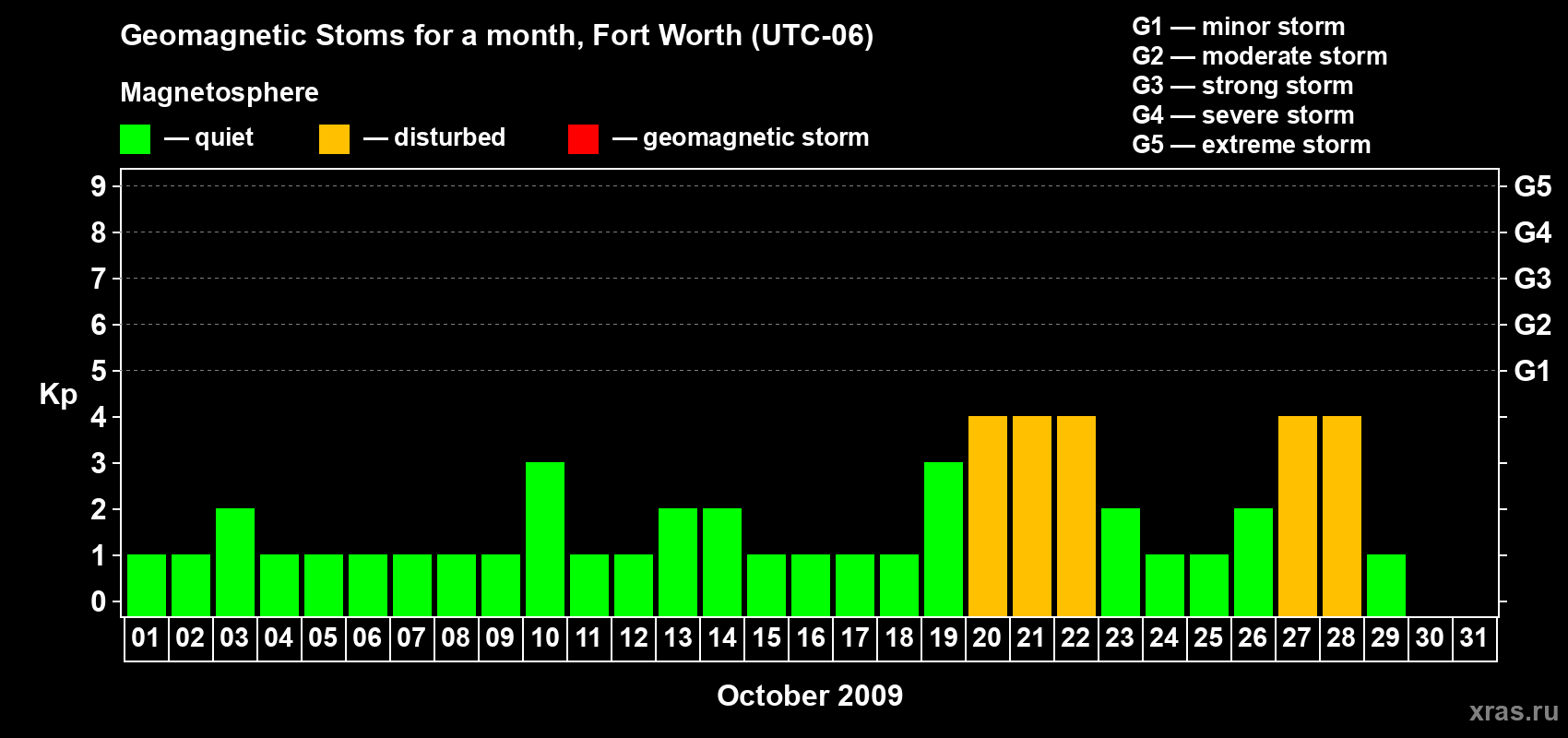Click the Magnetosphere heading
Screen dimensions: 1568x738
coord(220,92)
